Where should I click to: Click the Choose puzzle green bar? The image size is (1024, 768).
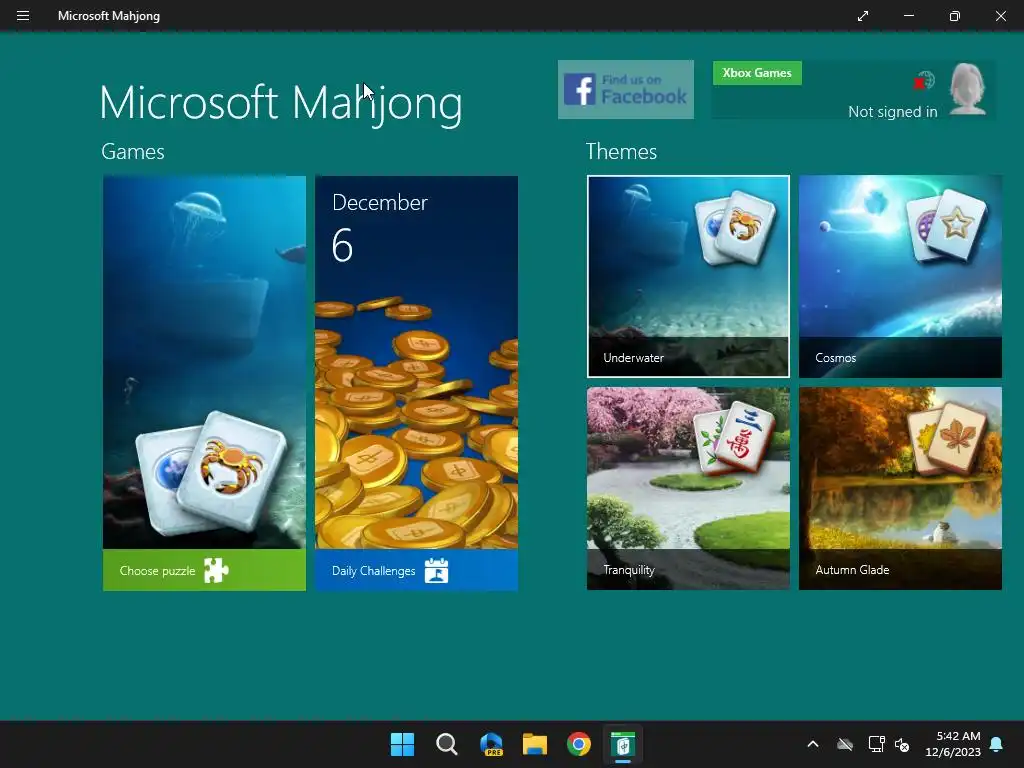(x=204, y=570)
